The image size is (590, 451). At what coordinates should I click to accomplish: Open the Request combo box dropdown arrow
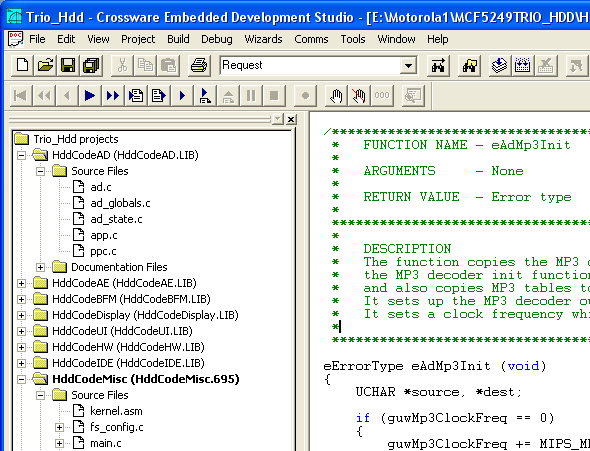408,66
